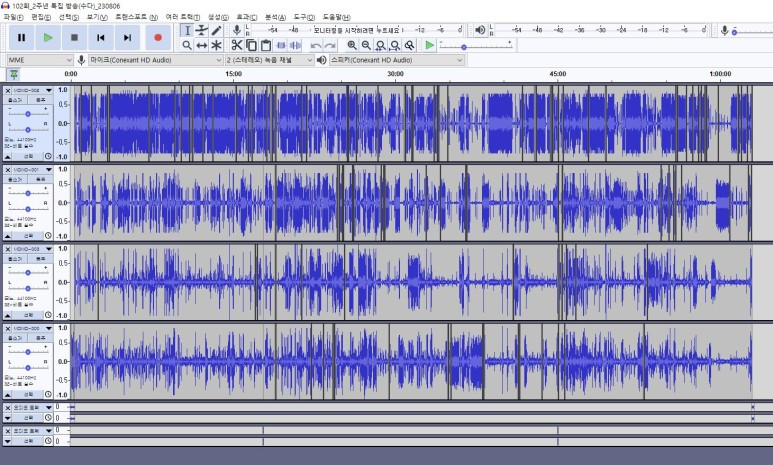Mute the fourth audio track
The image size is (773, 465).
coord(15,338)
